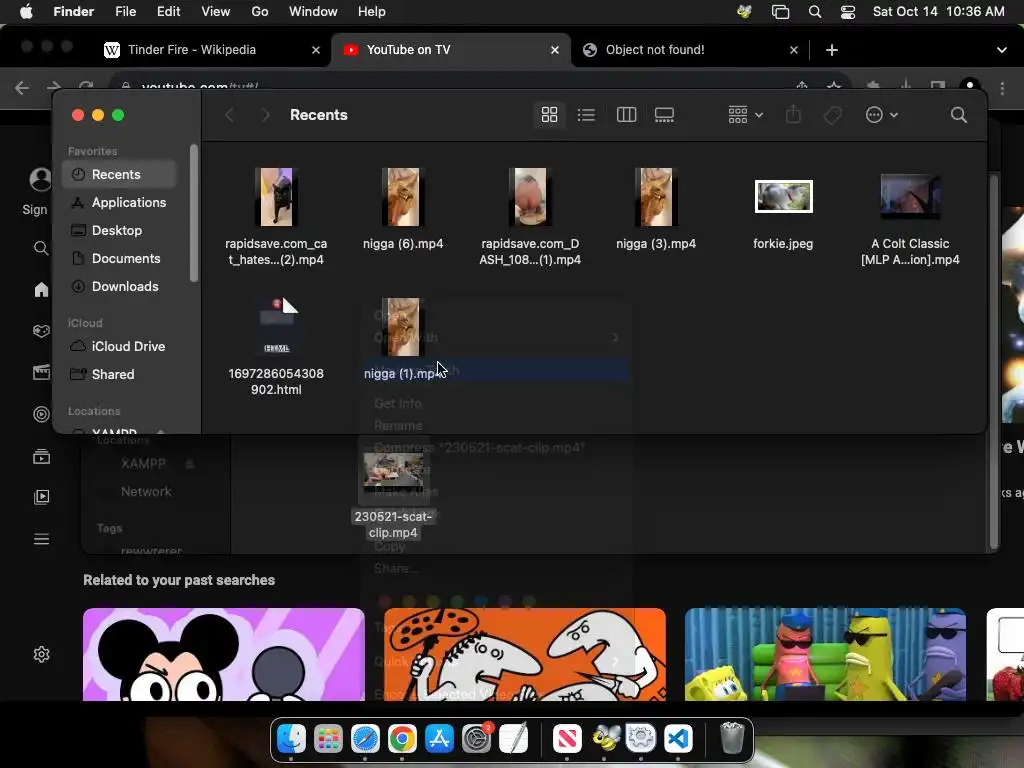This screenshot has width=1024, height=768.
Task: Click the Finder window search magnifier
Action: 958,115
